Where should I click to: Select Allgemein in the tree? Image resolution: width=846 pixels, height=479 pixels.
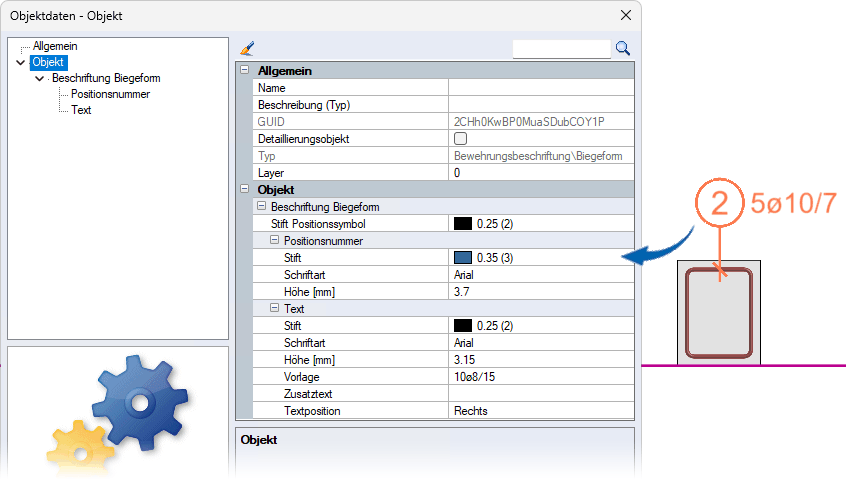55,46
